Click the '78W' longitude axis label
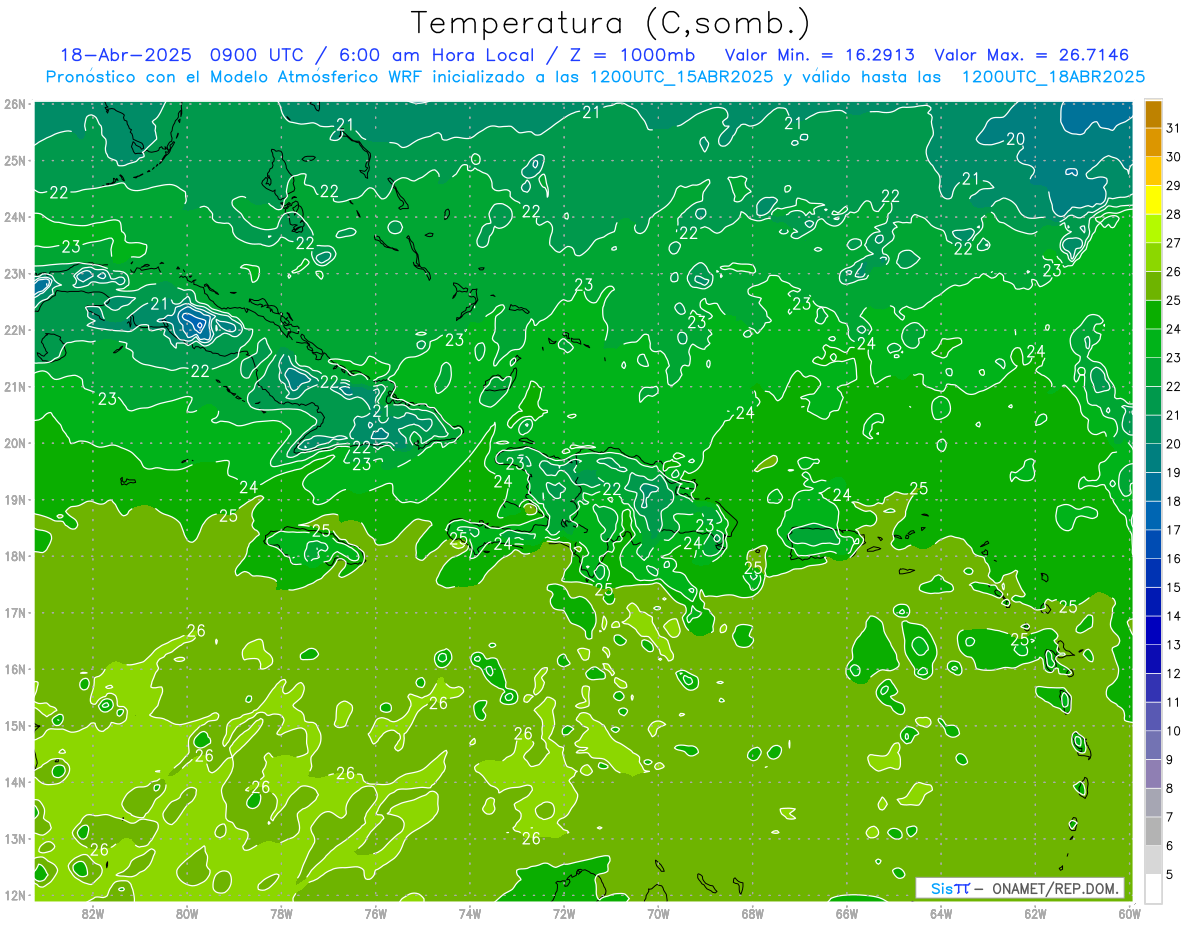 [281, 912]
